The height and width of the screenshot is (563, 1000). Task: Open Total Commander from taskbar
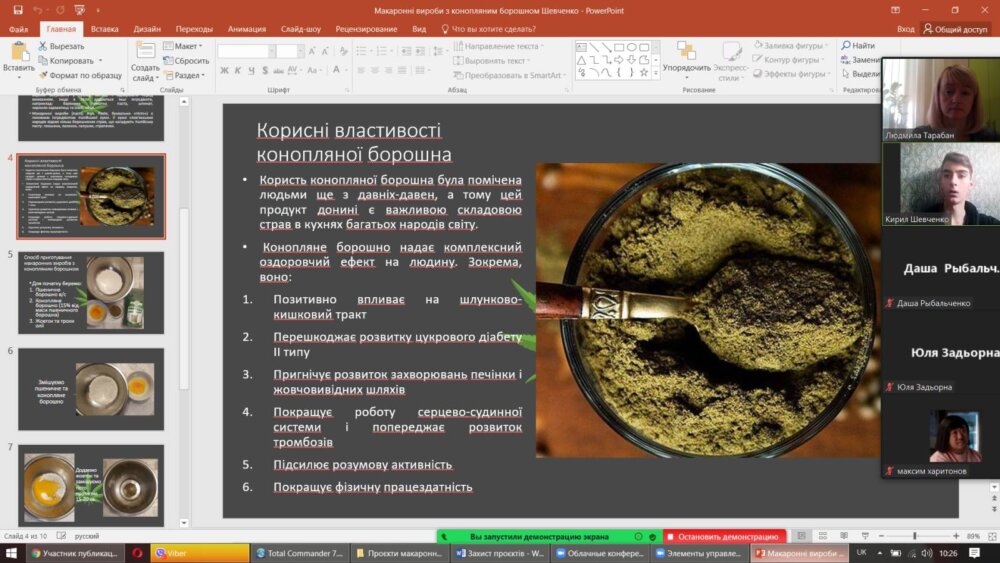click(300, 553)
